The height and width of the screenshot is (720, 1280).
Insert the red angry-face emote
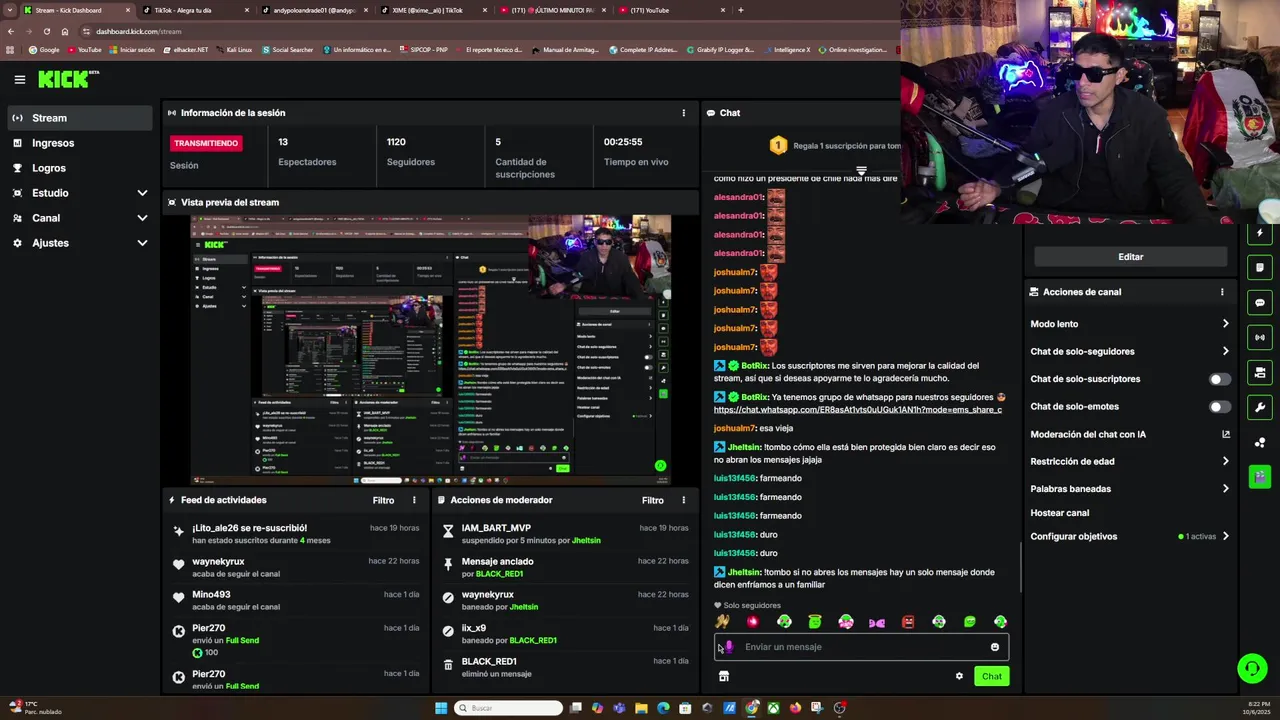tap(908, 622)
